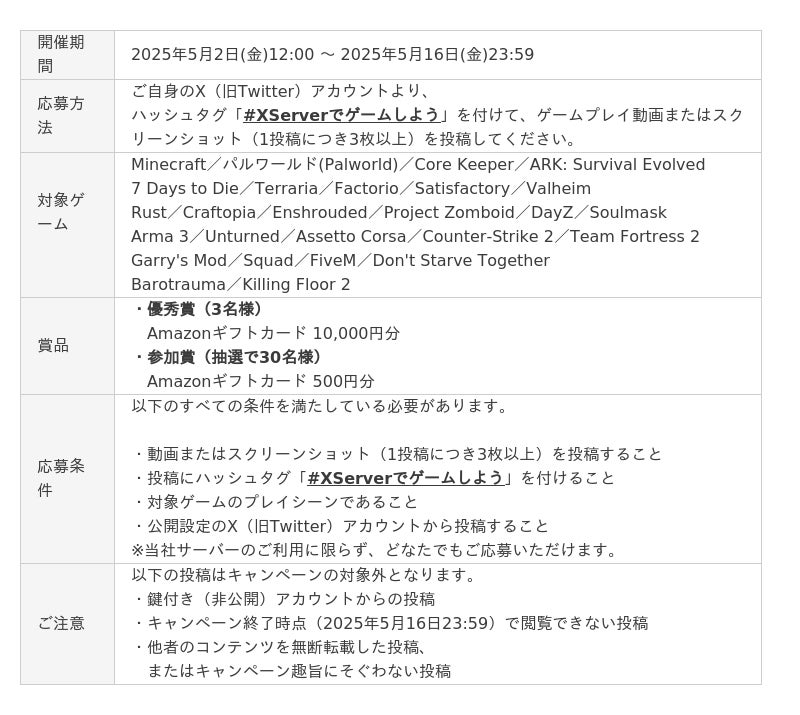Click the ご注意 row header
The image size is (800, 715).
tap(67, 624)
